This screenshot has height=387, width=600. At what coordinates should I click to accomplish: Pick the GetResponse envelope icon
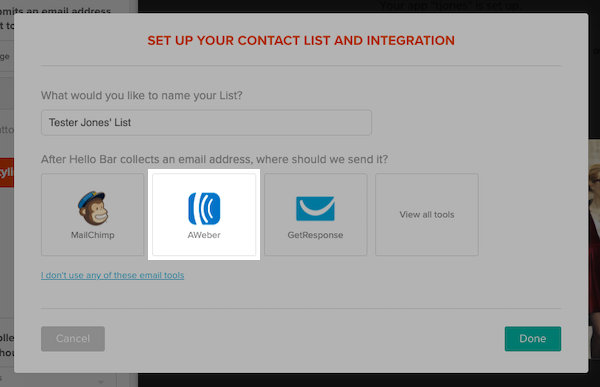[x=315, y=209]
